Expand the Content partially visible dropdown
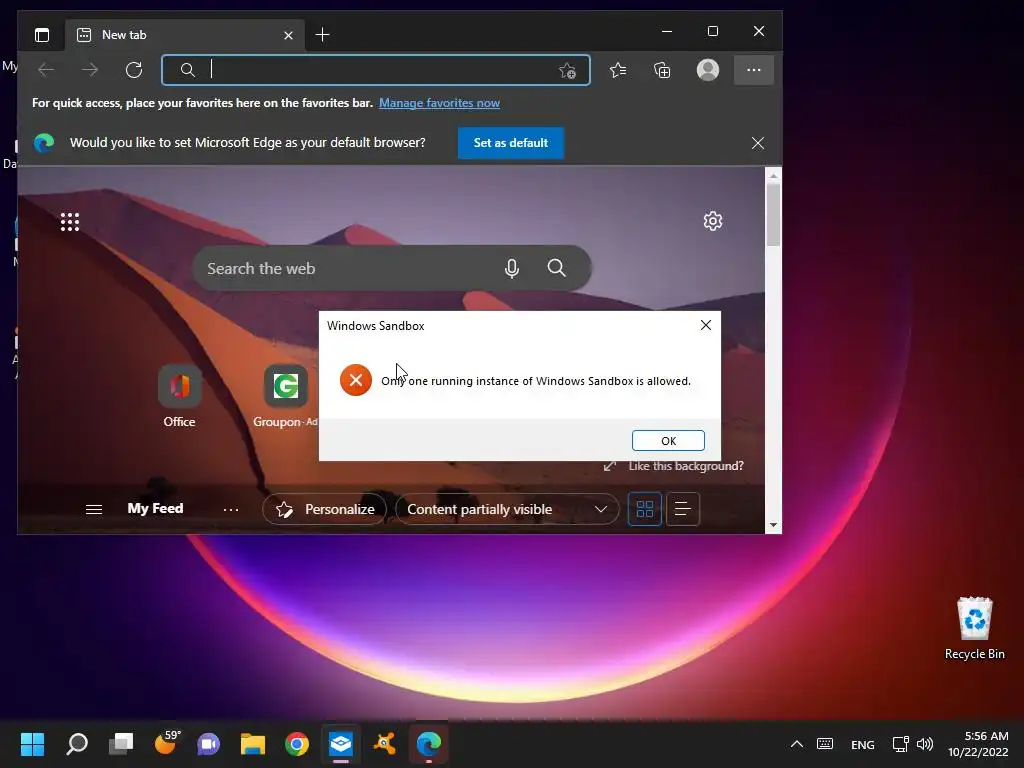 [x=507, y=509]
